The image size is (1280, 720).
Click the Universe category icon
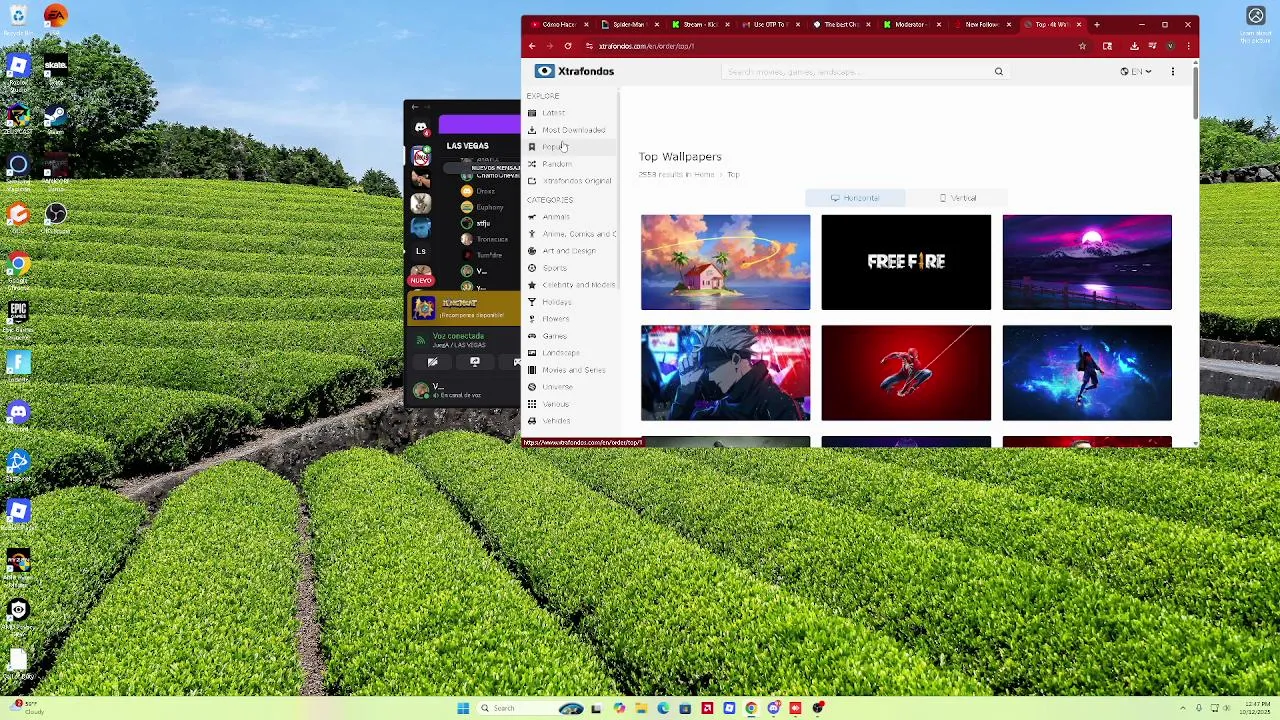pos(532,387)
